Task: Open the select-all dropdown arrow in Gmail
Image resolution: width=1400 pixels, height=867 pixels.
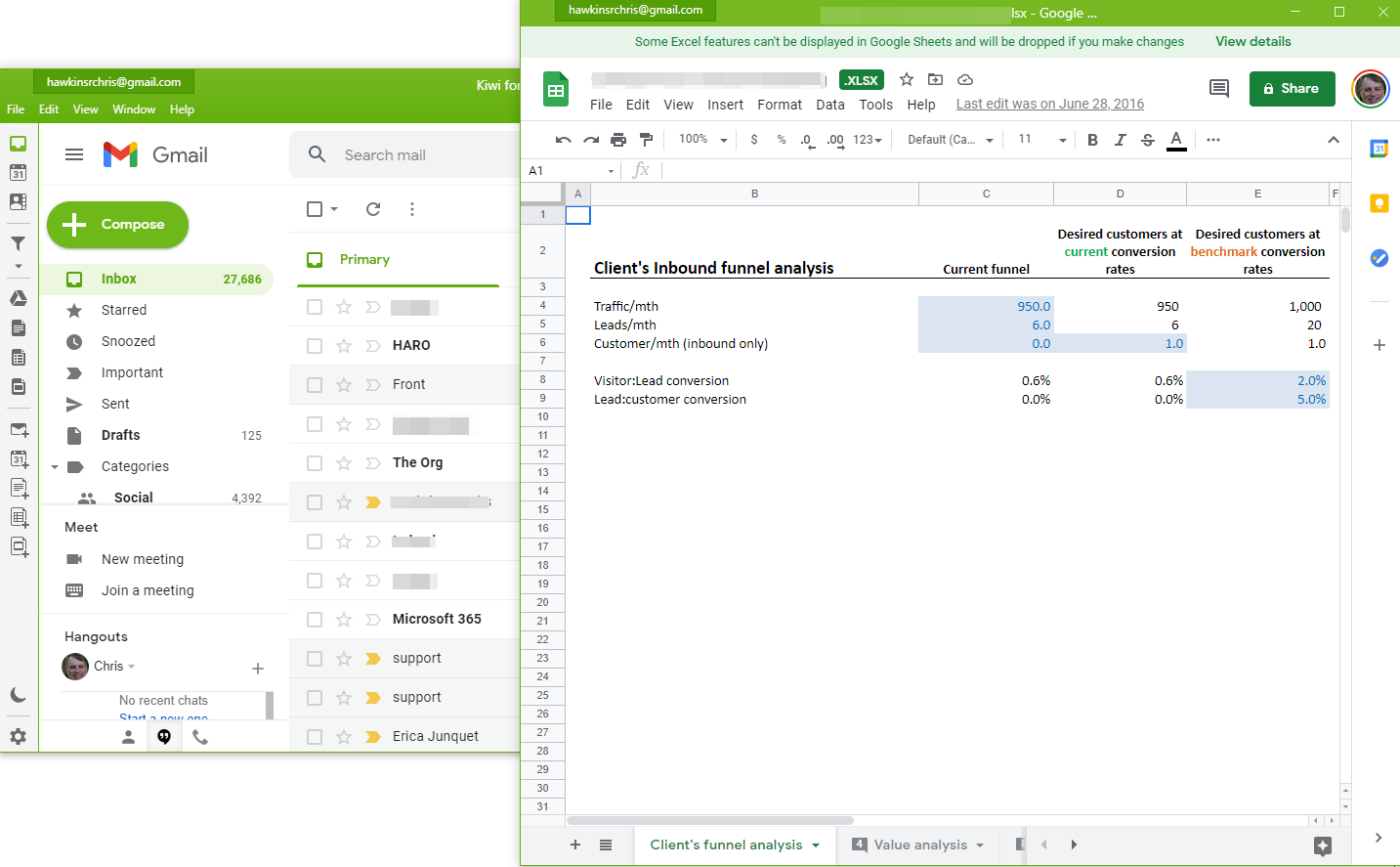Action: pyautogui.click(x=334, y=209)
